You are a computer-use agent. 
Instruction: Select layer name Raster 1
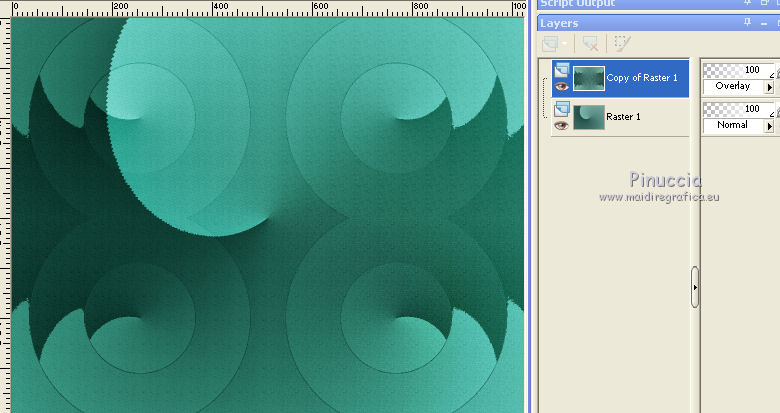coord(623,116)
